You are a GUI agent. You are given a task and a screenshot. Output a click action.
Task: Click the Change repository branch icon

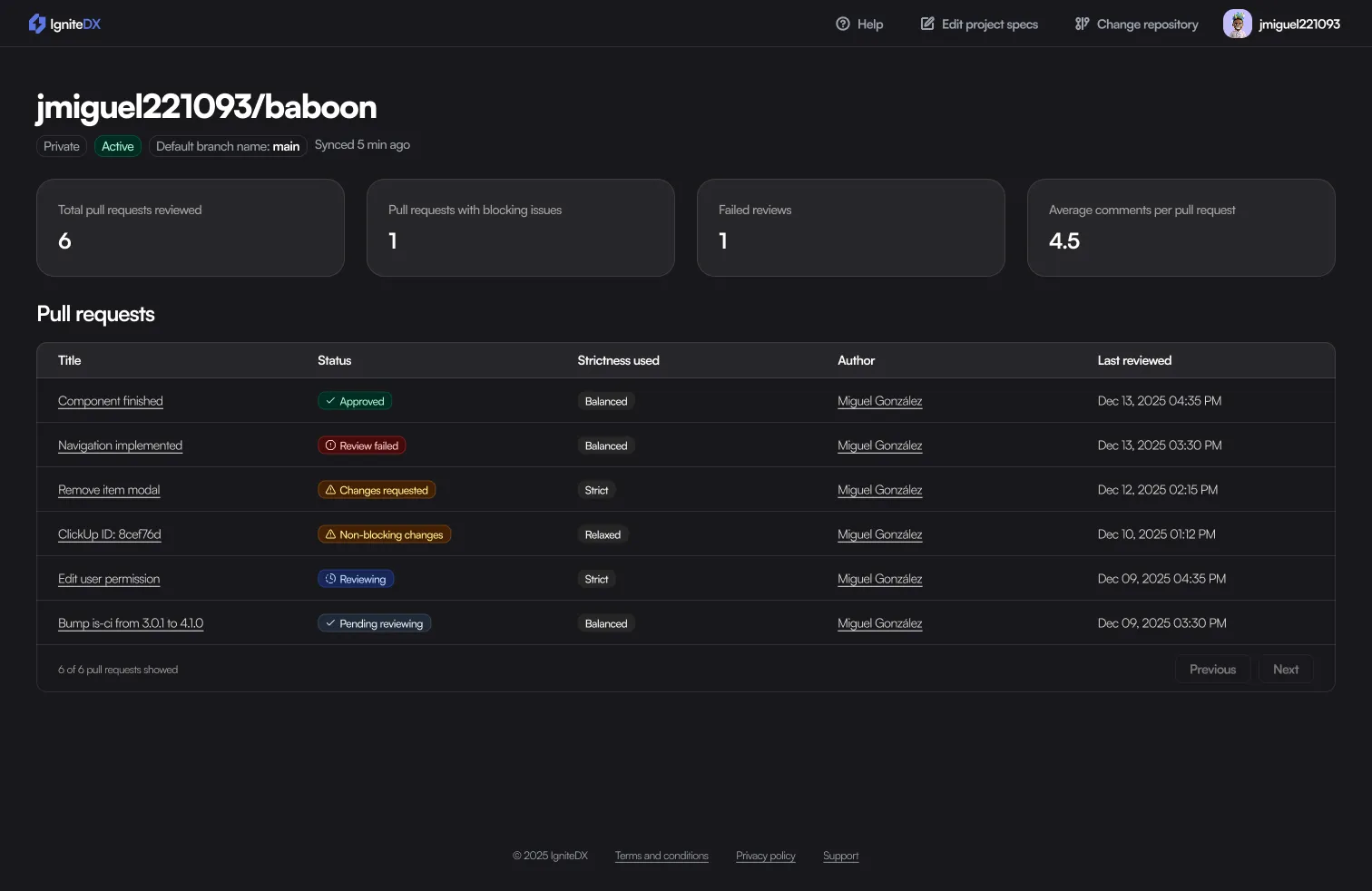click(1081, 24)
